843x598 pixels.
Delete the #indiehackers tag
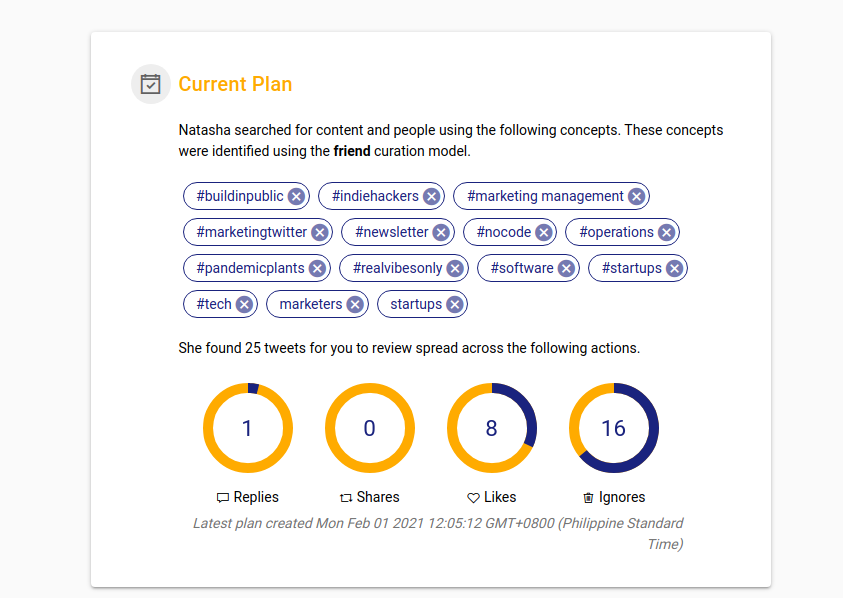[x=431, y=196]
